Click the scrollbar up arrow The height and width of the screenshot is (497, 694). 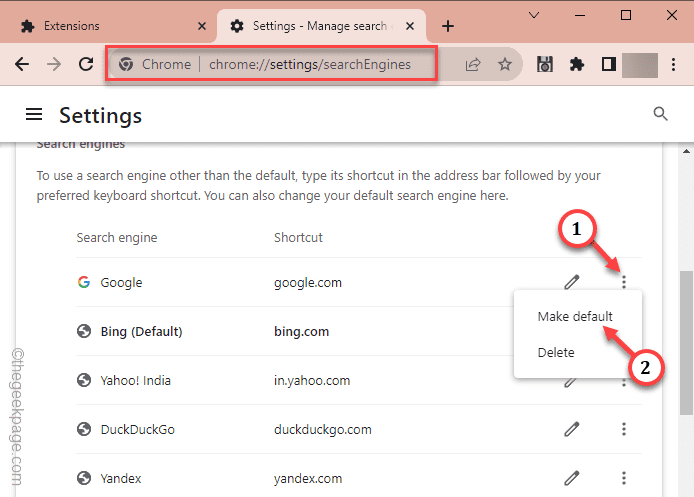coord(686,151)
